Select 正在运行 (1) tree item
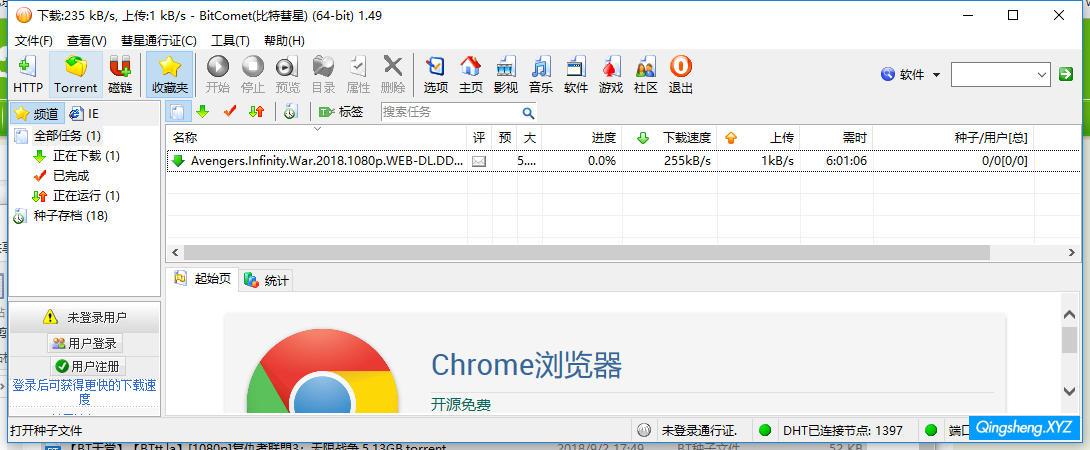The height and width of the screenshot is (450, 1090). tap(86, 196)
